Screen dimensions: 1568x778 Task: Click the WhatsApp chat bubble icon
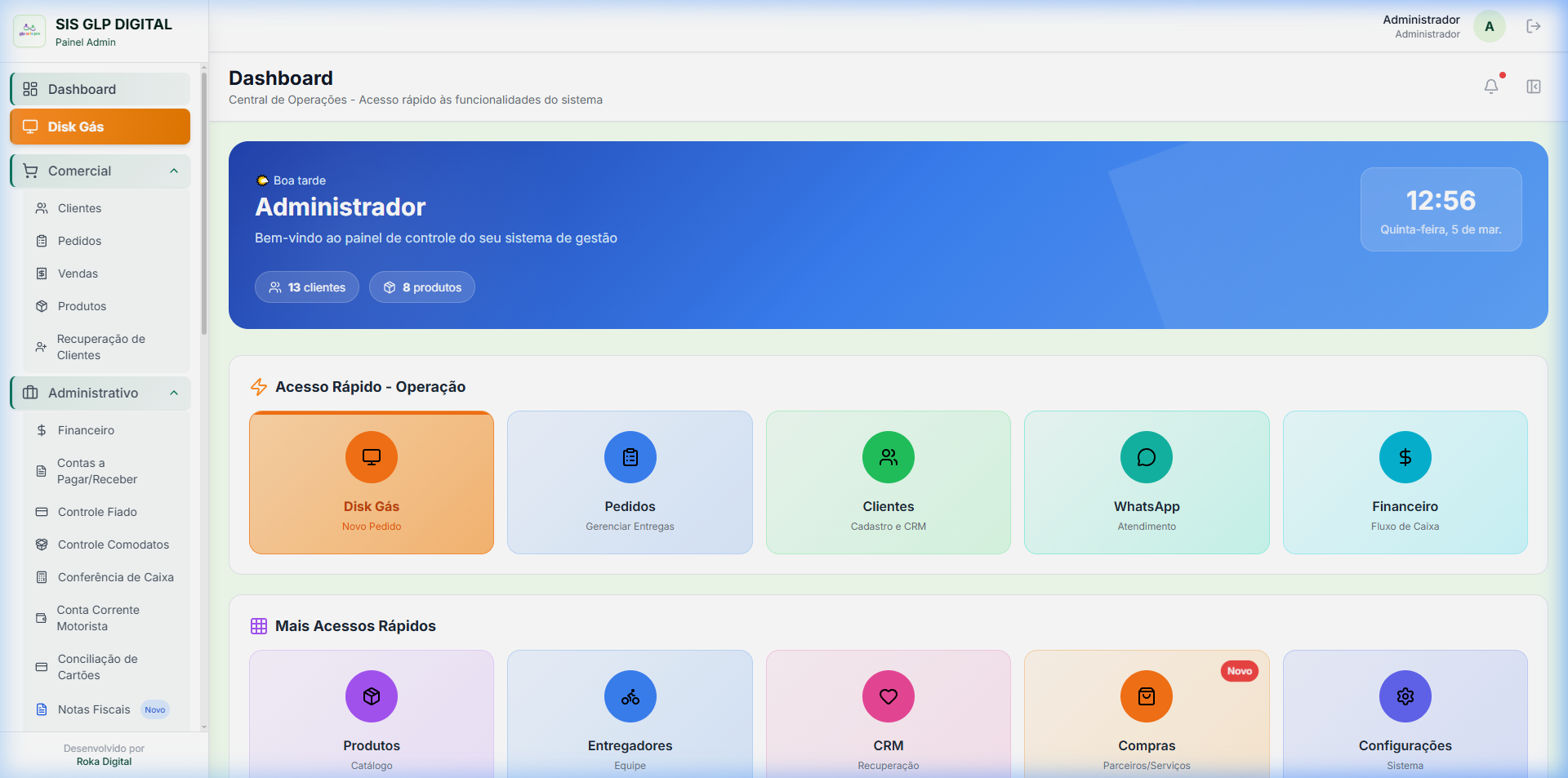click(x=1146, y=457)
